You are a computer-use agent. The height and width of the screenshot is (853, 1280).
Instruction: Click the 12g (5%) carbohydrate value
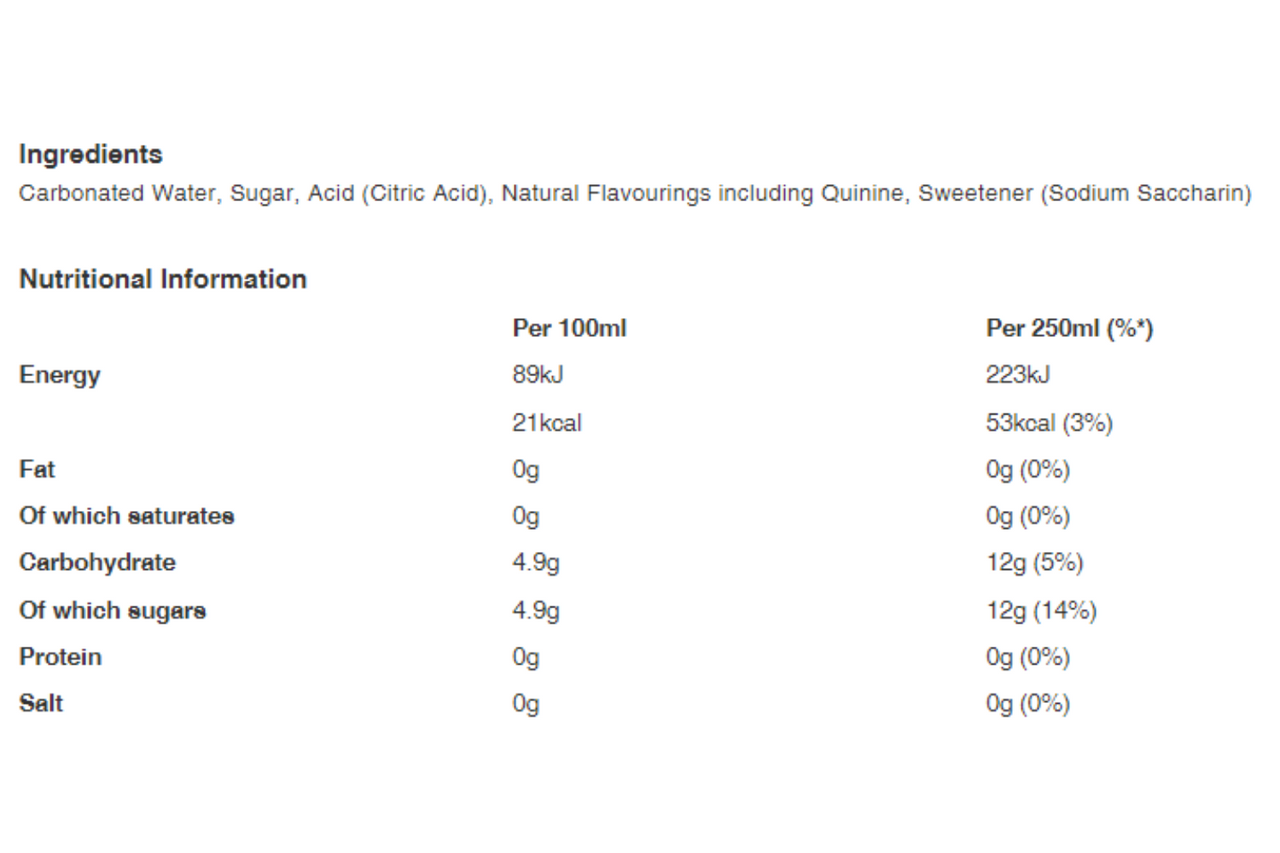(x=1035, y=563)
